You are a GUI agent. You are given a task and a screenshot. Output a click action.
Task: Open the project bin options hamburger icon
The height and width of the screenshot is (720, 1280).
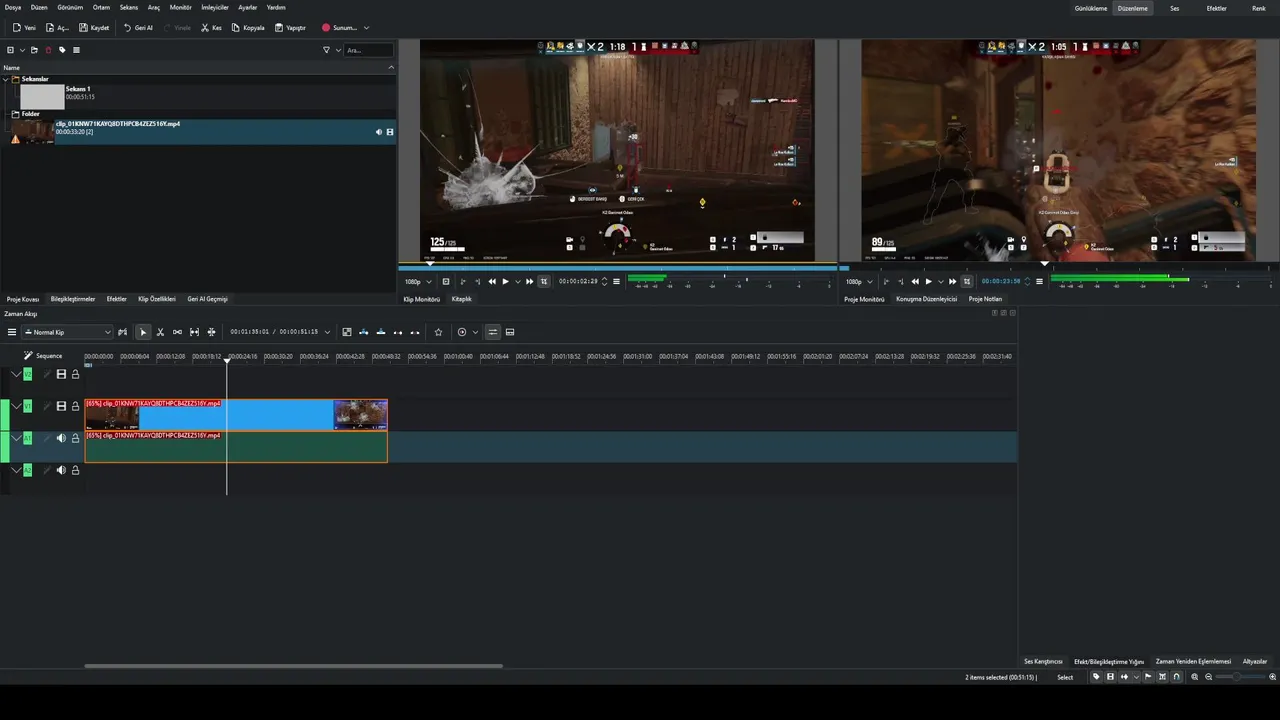(x=76, y=50)
